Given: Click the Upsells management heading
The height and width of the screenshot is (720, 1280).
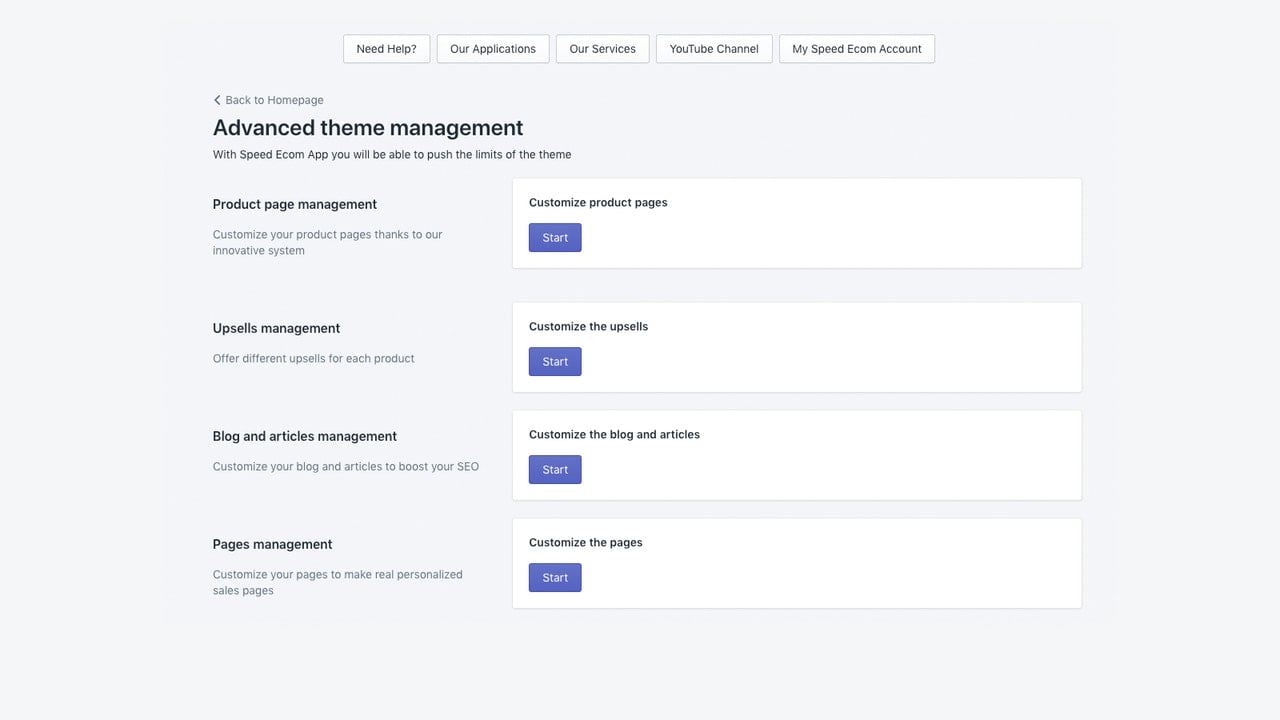Looking at the screenshot, I should pyautogui.click(x=276, y=328).
